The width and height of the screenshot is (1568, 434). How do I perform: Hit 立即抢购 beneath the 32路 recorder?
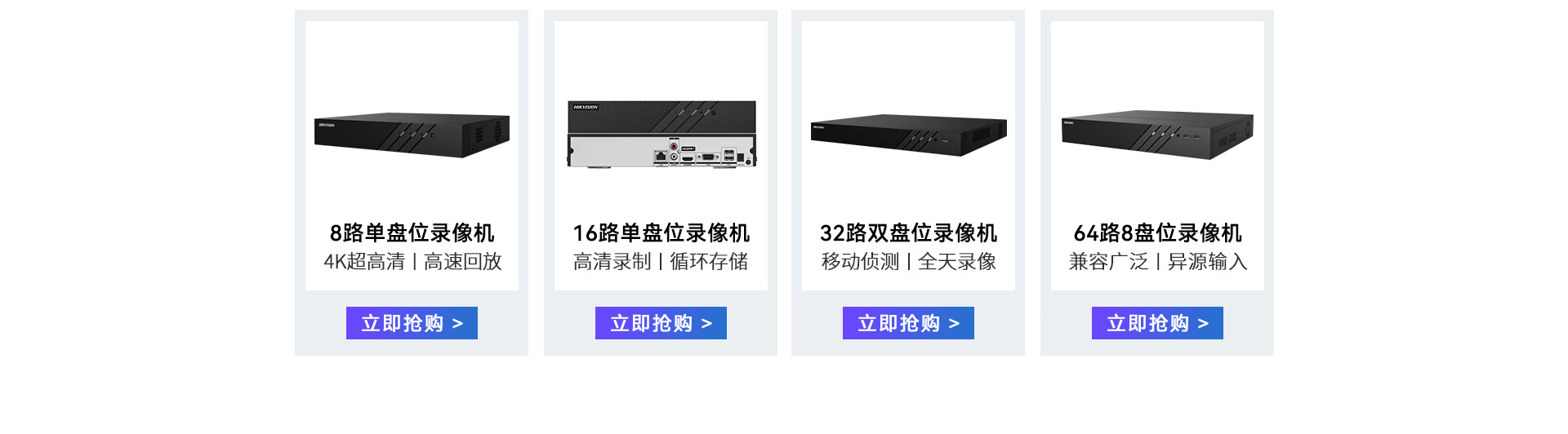point(908,323)
